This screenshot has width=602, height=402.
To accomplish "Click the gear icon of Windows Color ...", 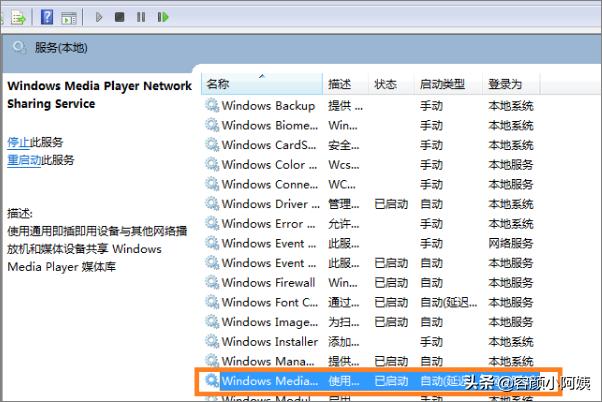I will (x=212, y=164).
